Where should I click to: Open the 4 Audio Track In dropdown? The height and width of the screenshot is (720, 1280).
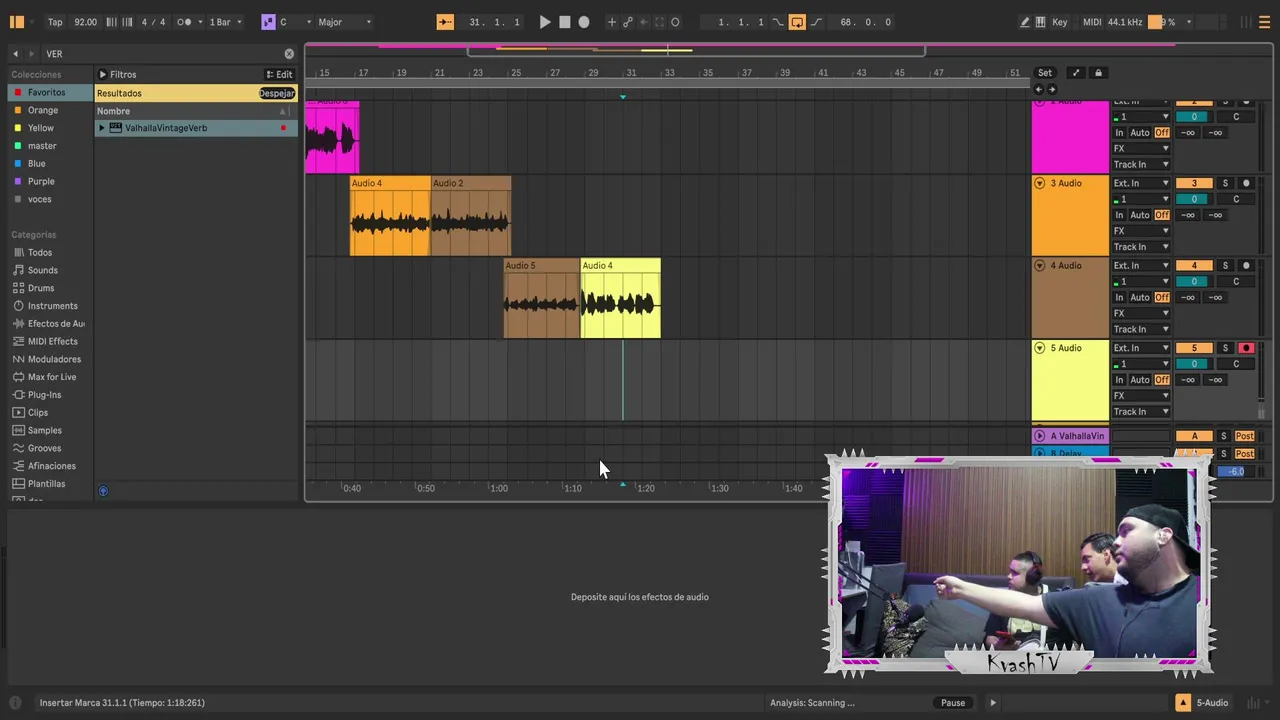[x=1141, y=329]
